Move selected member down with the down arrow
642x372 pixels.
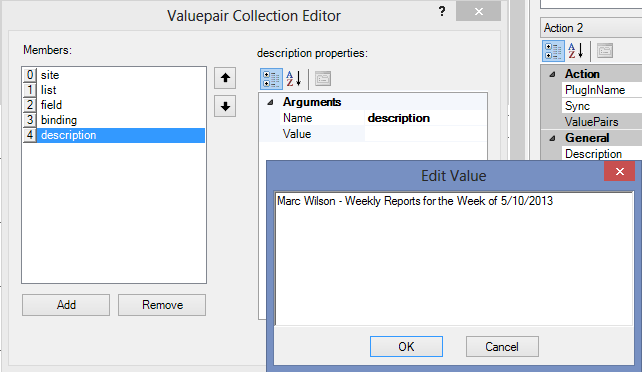pyautogui.click(x=225, y=106)
